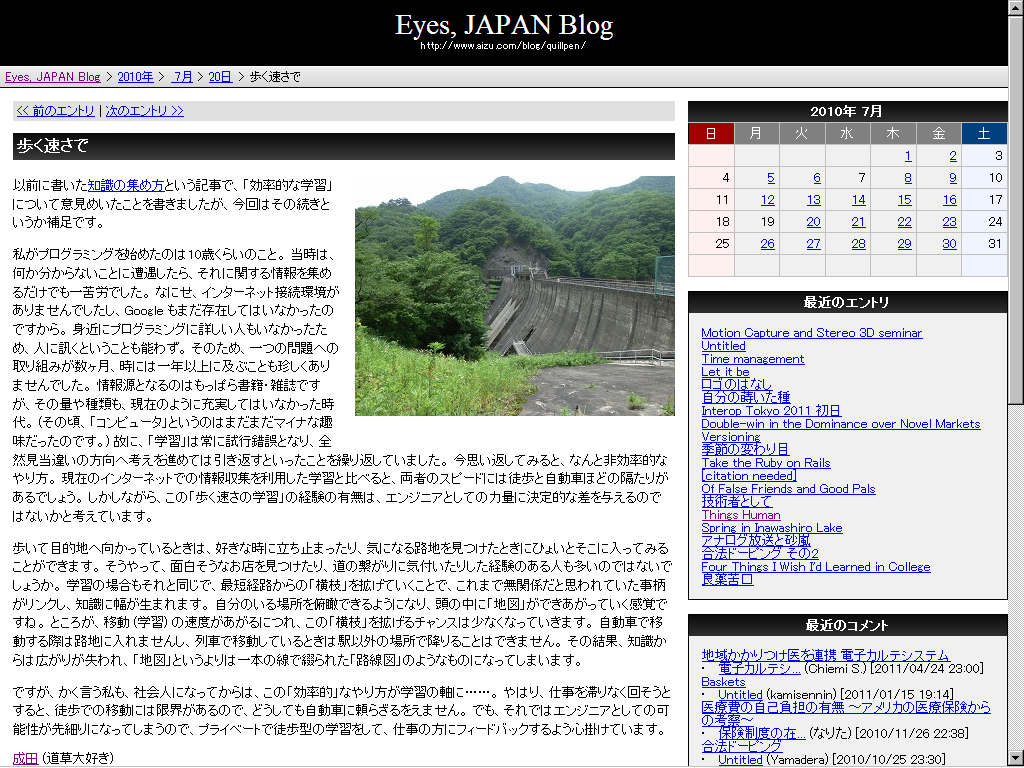The height and width of the screenshot is (768, 1024).
Task: Select calendar date 15
Action: [904, 200]
